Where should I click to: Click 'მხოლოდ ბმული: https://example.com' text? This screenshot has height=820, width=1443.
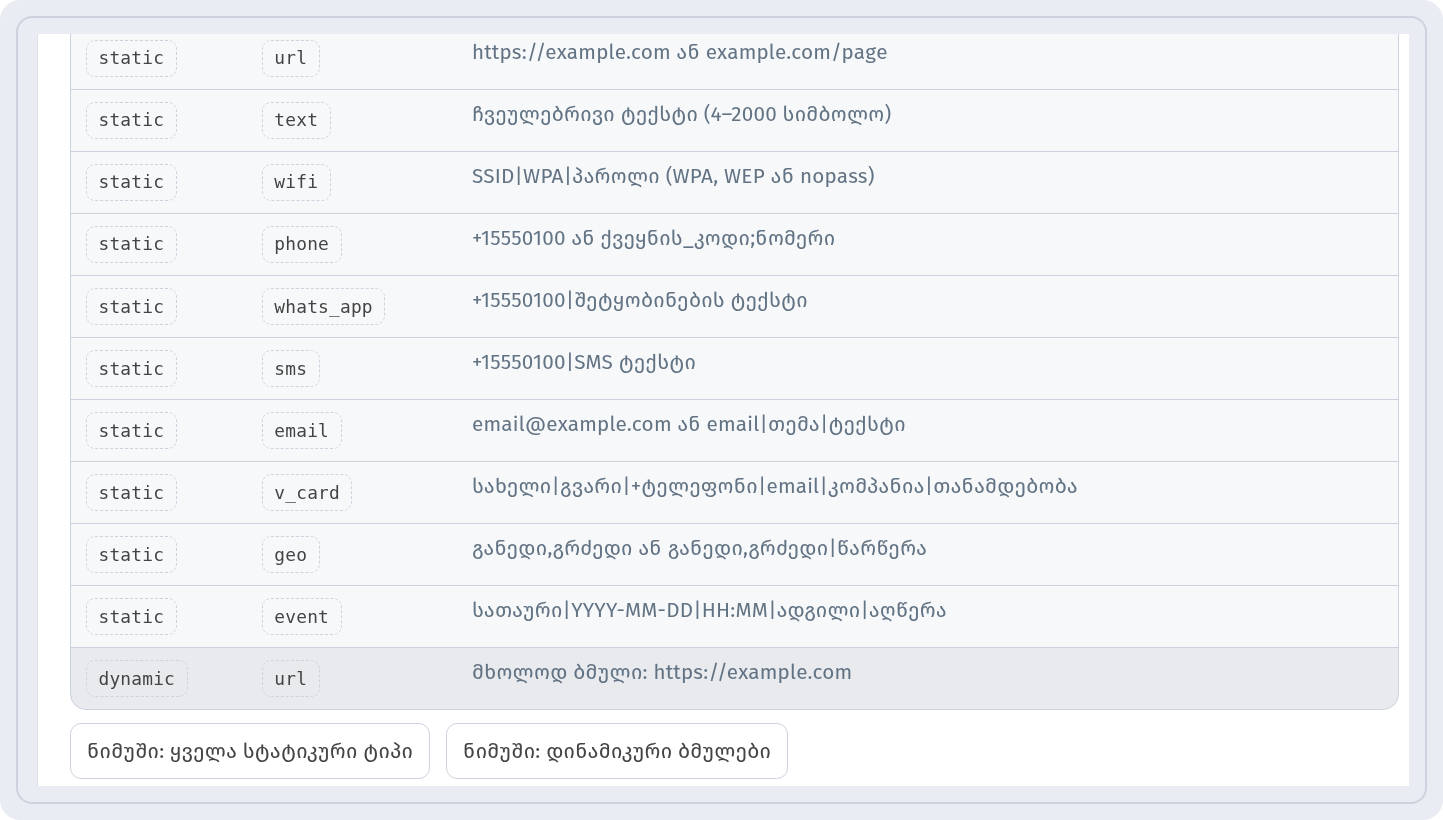tap(662, 672)
